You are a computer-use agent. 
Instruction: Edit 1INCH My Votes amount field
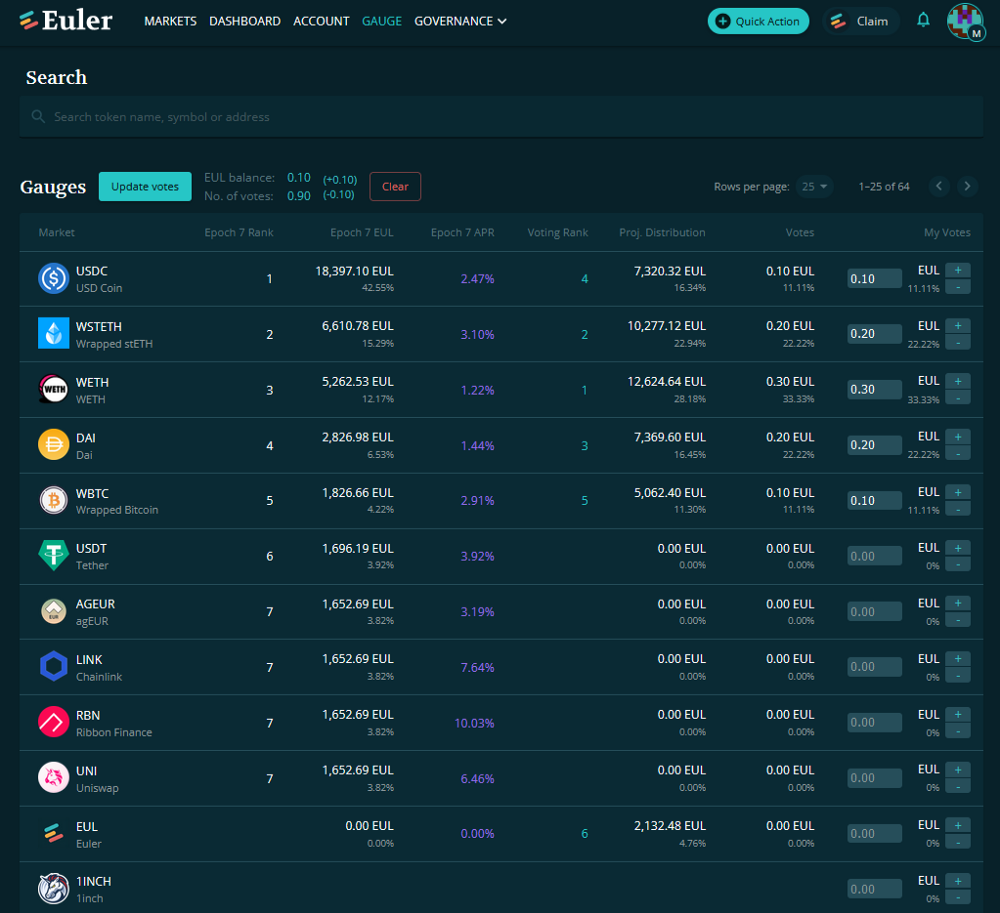coord(874,889)
